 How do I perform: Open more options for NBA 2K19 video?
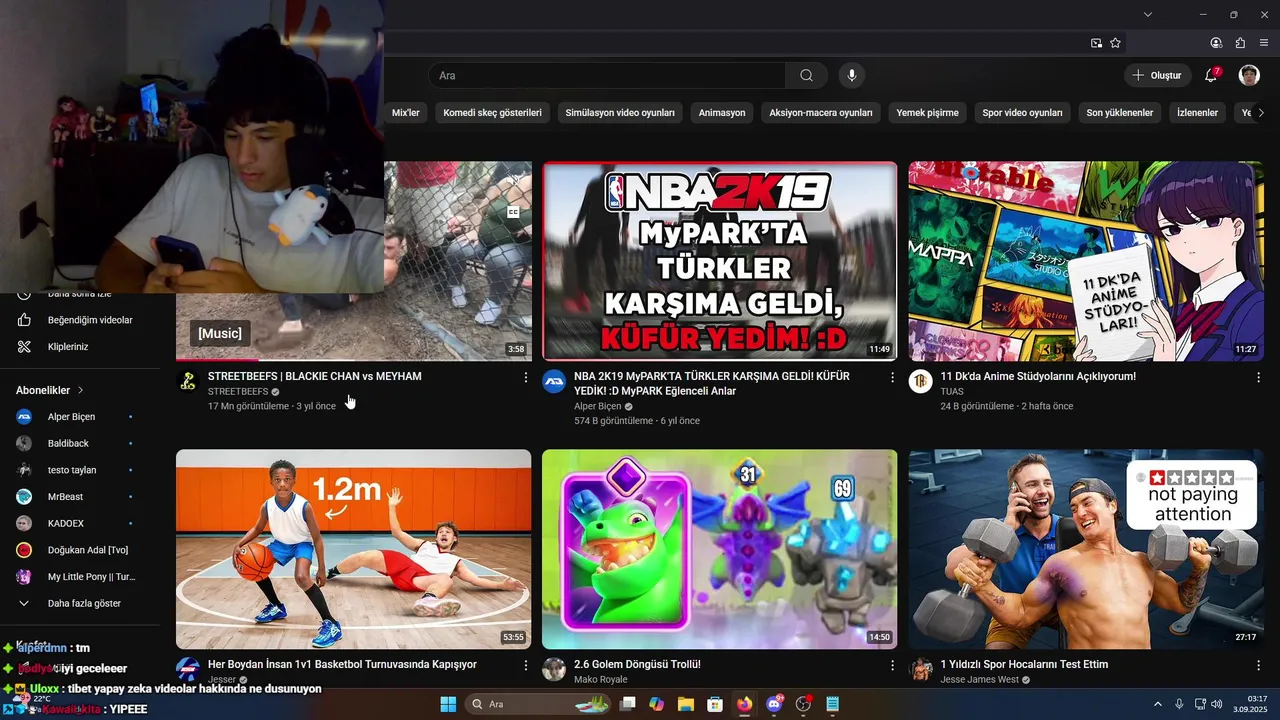click(892, 377)
